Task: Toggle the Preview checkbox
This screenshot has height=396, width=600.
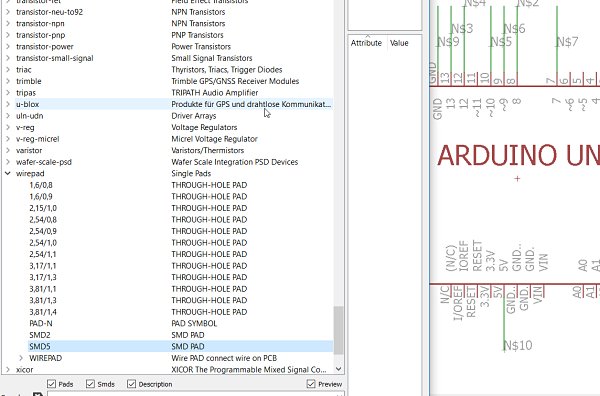Action: point(311,384)
